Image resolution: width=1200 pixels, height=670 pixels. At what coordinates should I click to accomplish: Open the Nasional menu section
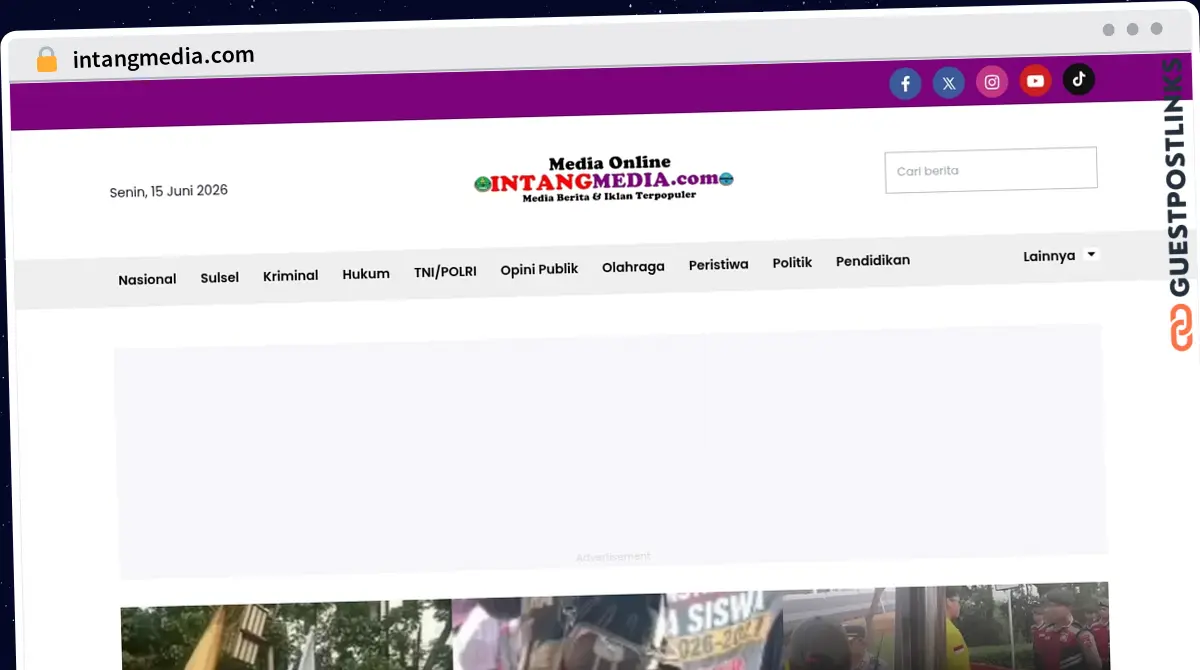point(147,279)
